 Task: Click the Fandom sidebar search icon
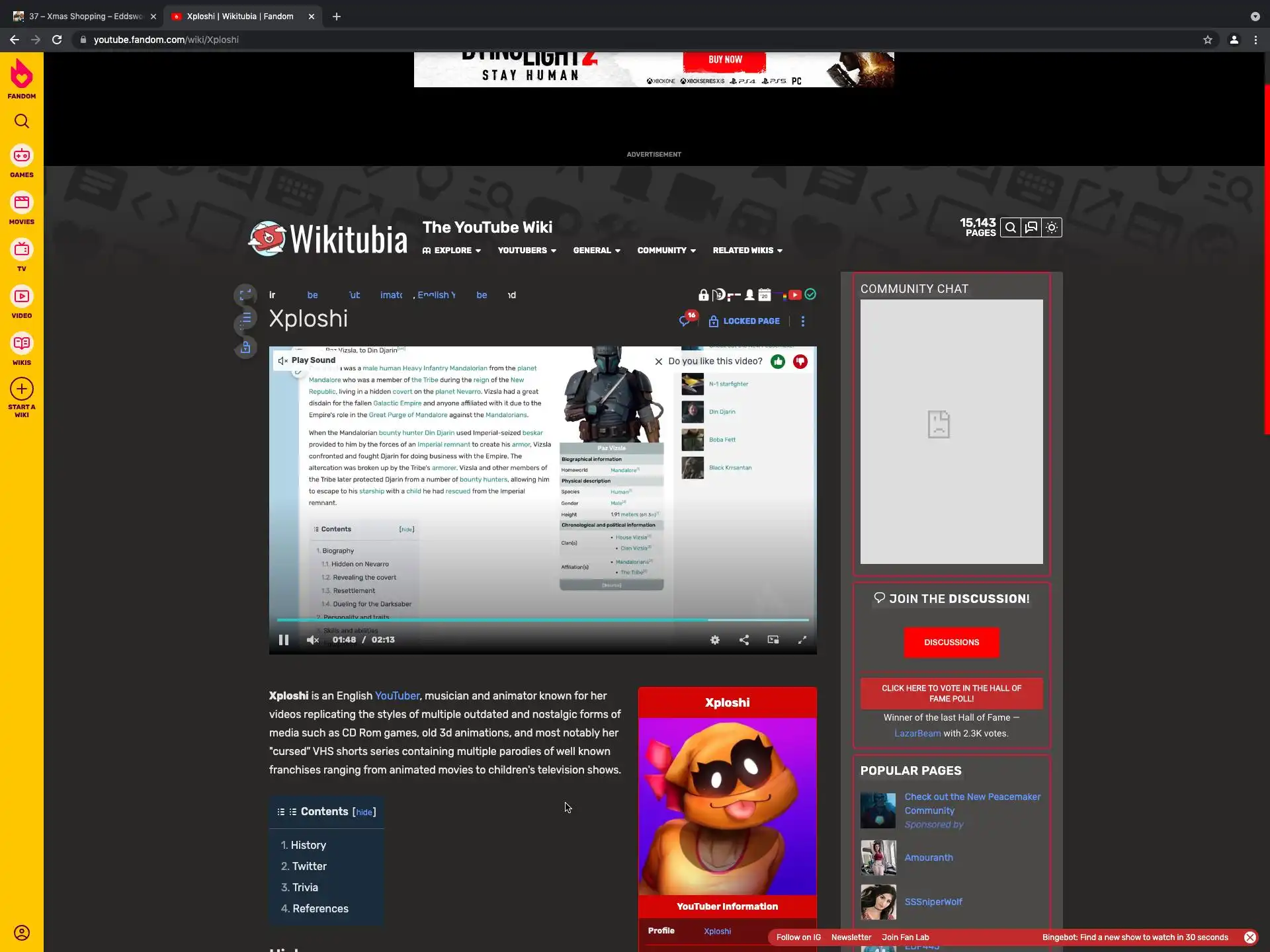22,121
